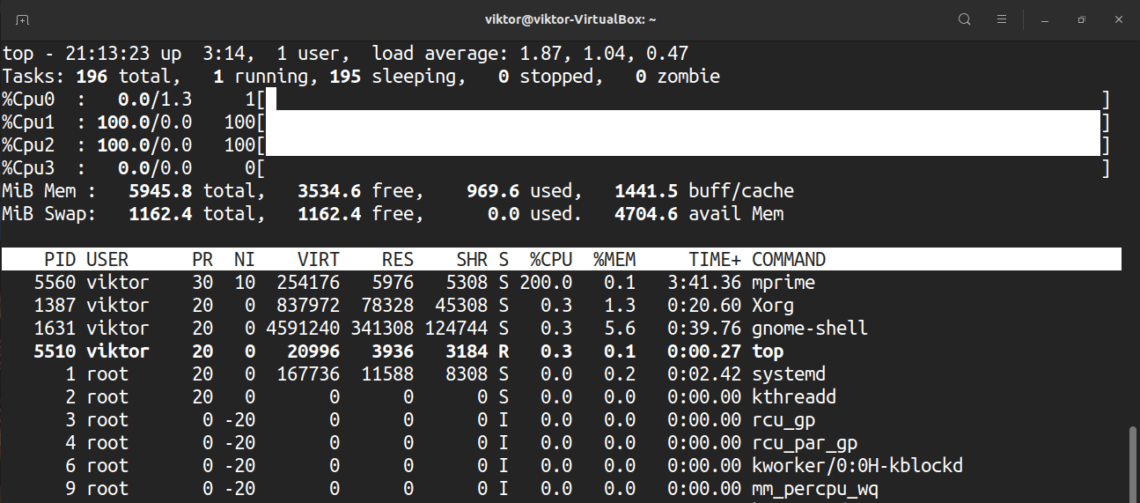
Task: Click the 3:41.36 time value
Action: (705, 282)
